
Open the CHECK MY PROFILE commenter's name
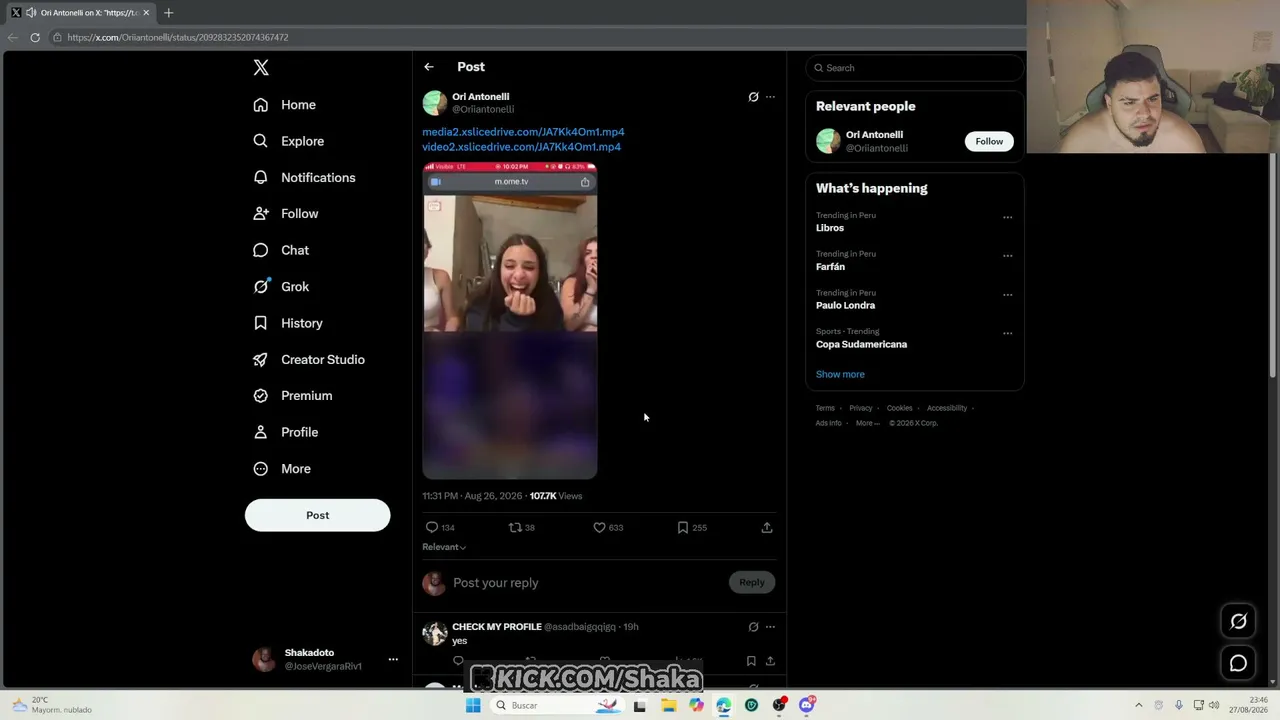click(x=497, y=627)
